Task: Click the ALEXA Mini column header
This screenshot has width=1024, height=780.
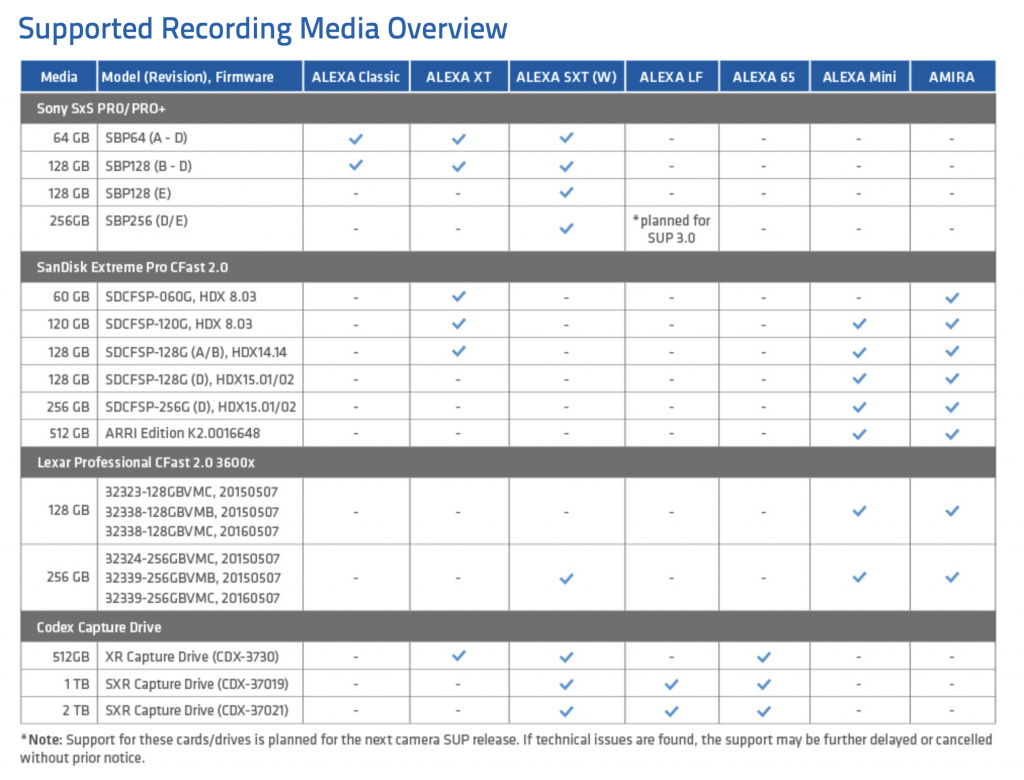Action: point(860,77)
